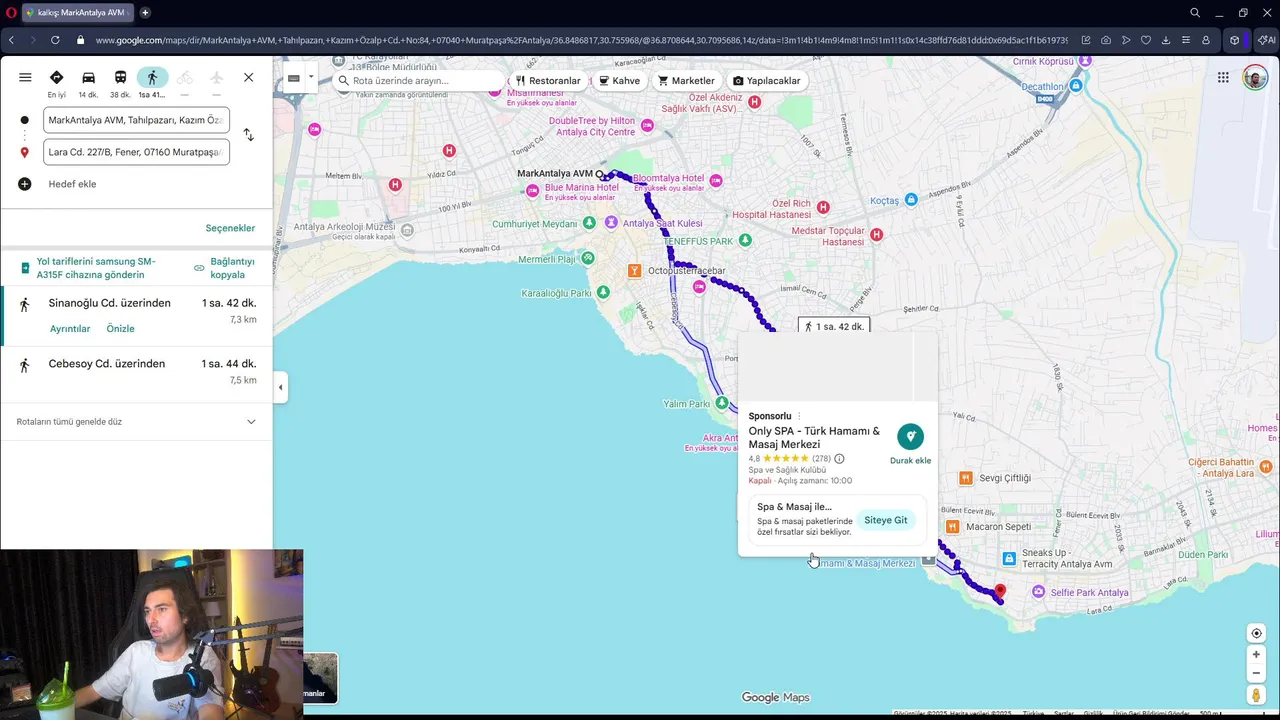Viewport: 1280px width, 720px height.
Task: Open the keyboard input tools dropdown arrow
Action: point(311,78)
